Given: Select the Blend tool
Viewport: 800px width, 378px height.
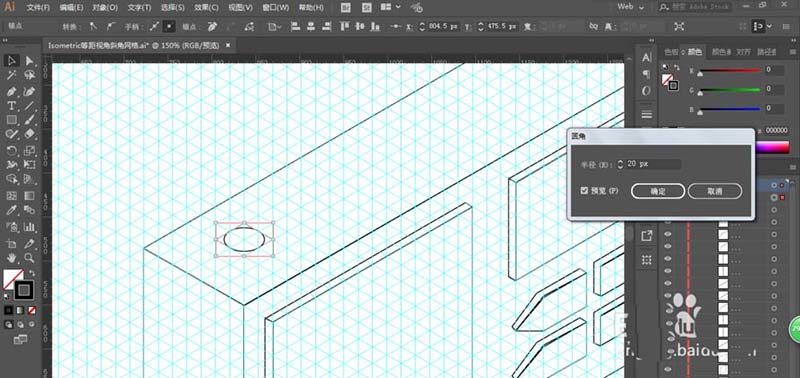Looking at the screenshot, I should (x=30, y=210).
